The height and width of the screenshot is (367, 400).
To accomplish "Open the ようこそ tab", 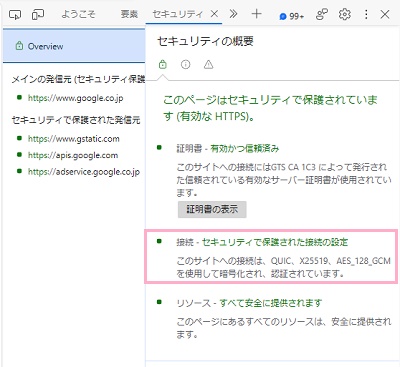I will point(78,14).
